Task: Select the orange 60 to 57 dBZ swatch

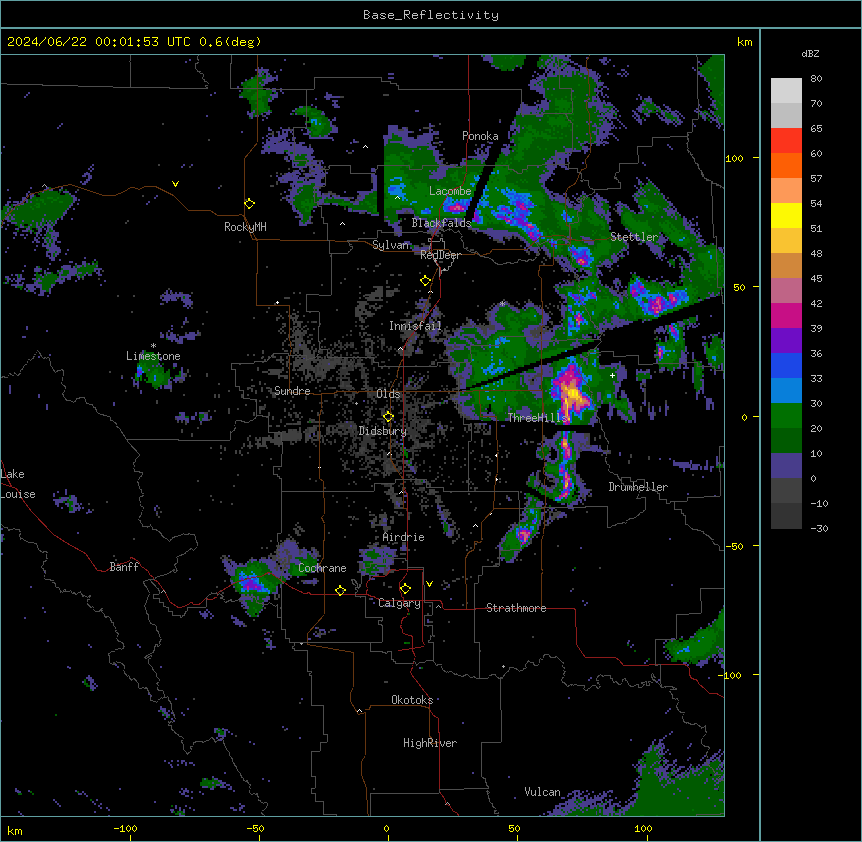Action: [x=786, y=165]
